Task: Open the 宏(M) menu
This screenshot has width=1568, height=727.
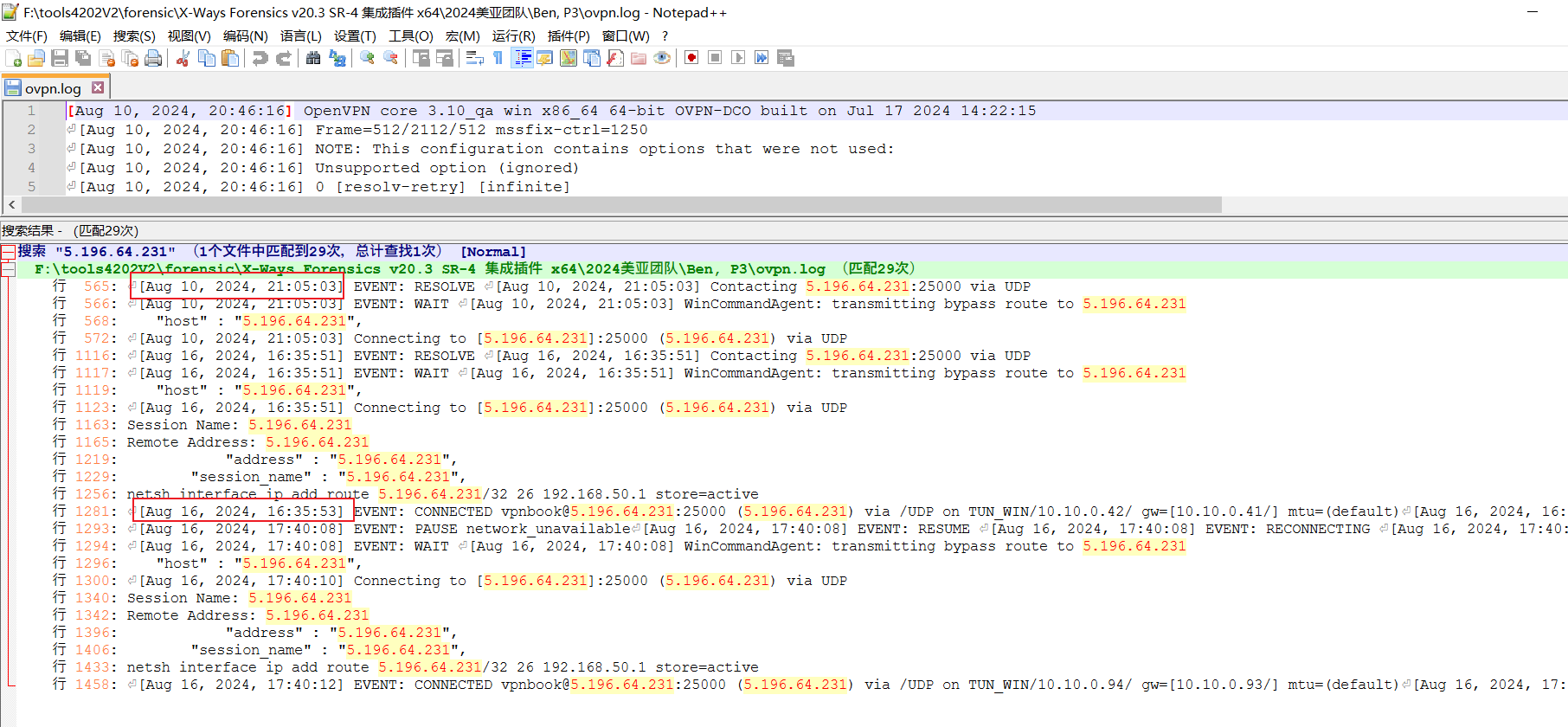Action: click(x=463, y=35)
